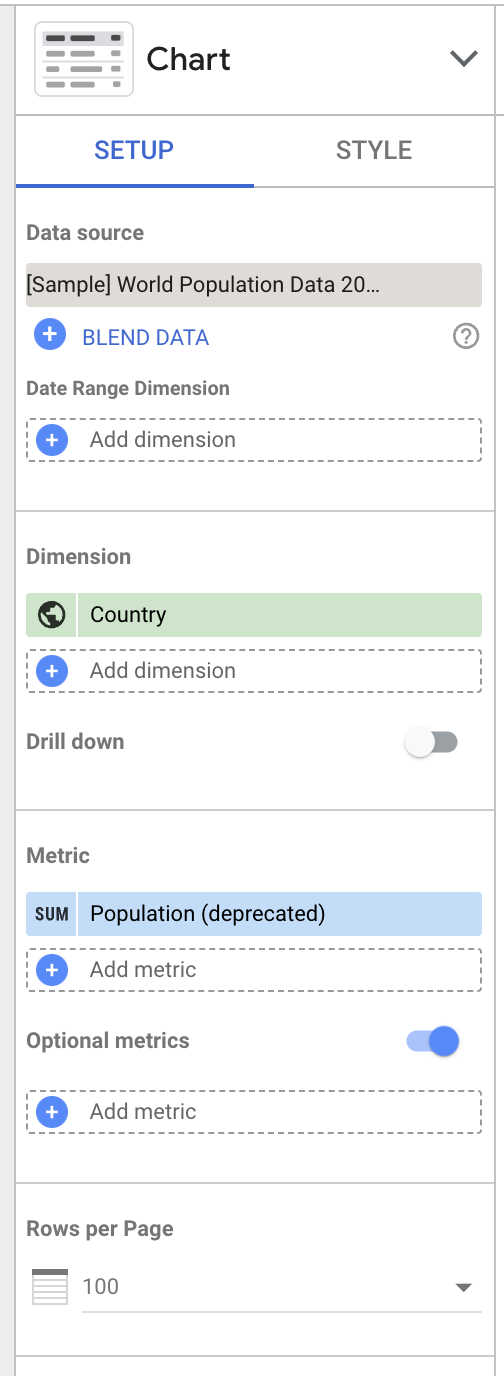
Task: Click the Rows per Page table icon
Action: pos(50,1286)
